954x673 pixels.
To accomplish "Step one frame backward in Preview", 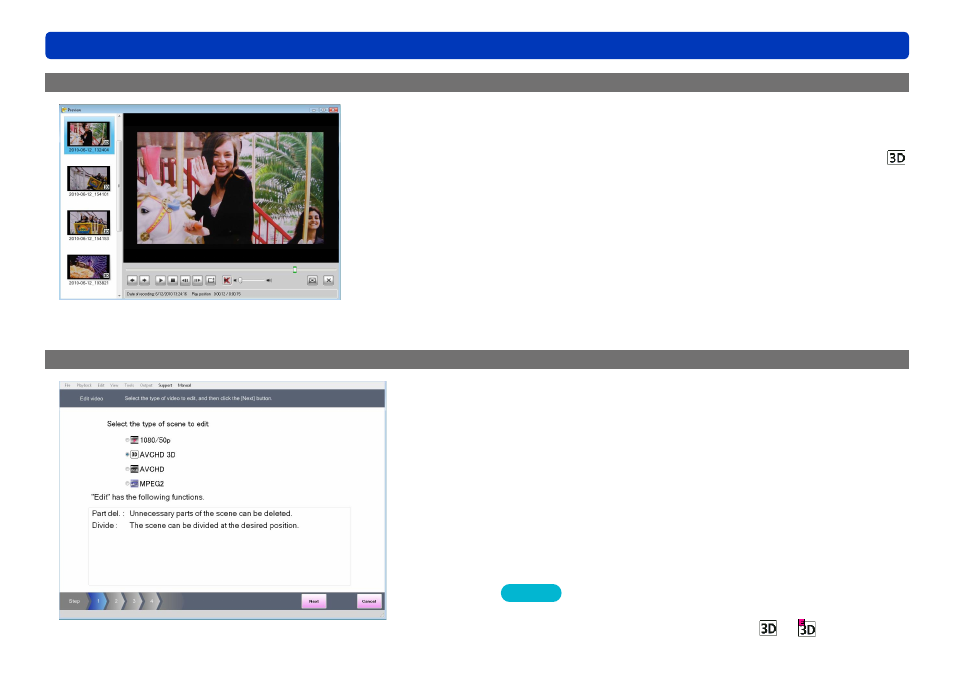I will tap(185, 280).
